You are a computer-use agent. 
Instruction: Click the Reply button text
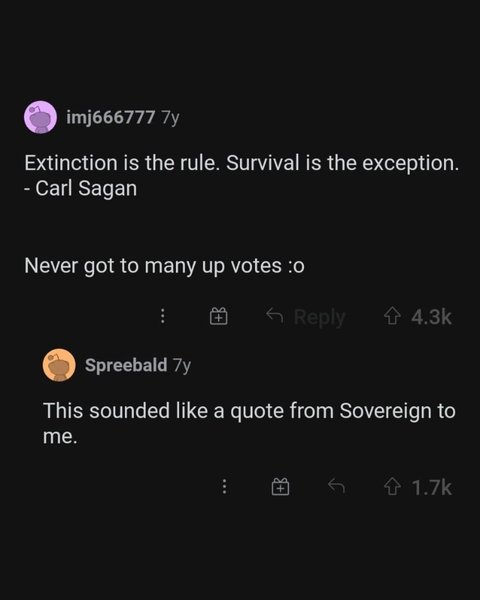[x=320, y=317]
